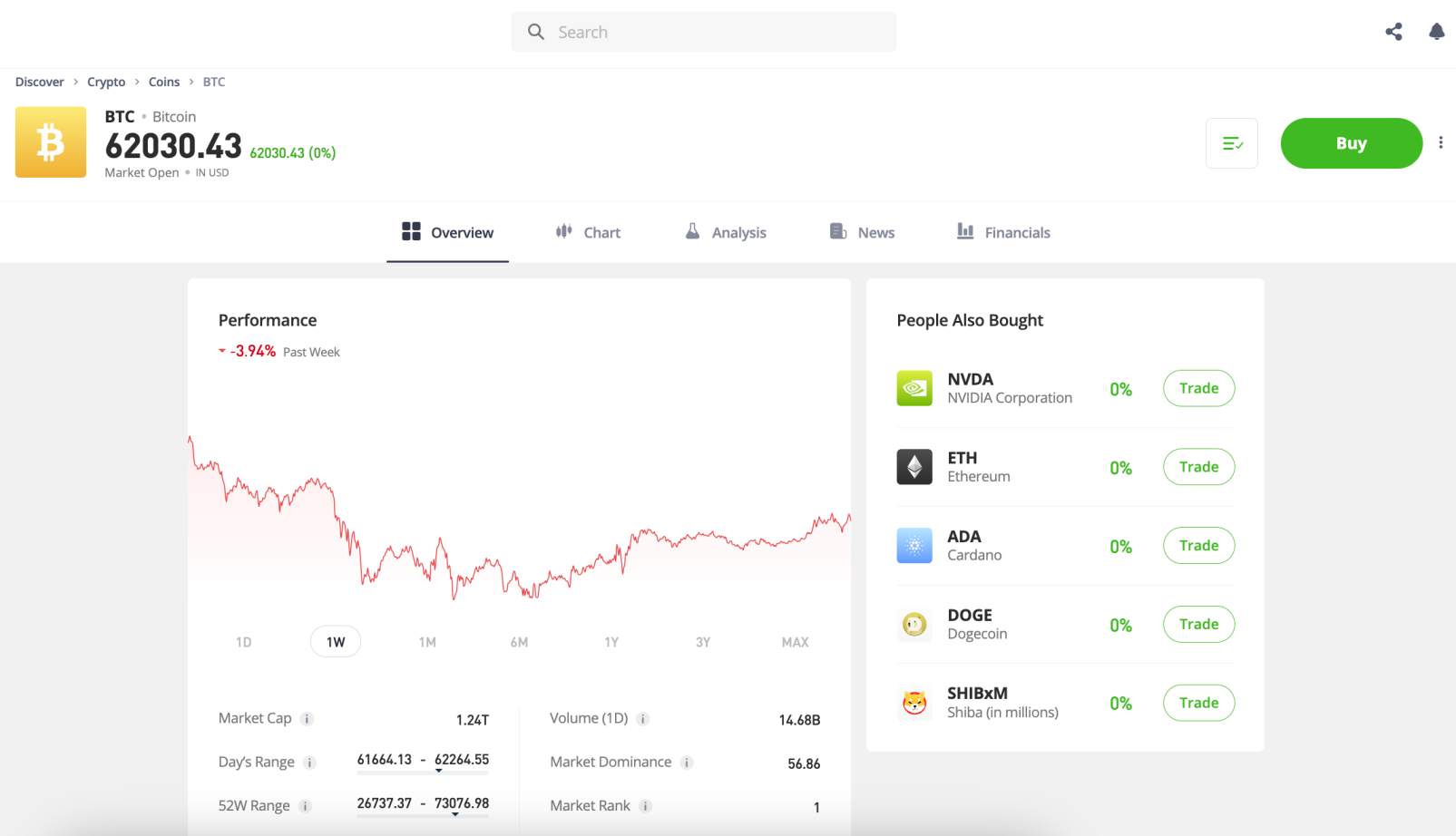Click the BTC performance price chart
Viewport: 1456px width, 836px height.
coord(519,517)
